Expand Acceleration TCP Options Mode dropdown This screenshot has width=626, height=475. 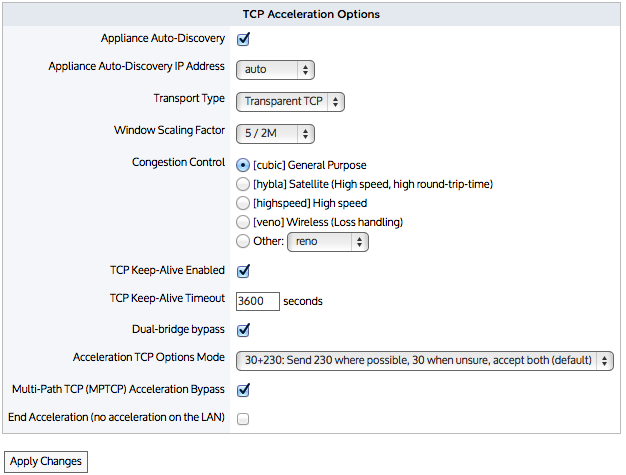click(x=424, y=360)
